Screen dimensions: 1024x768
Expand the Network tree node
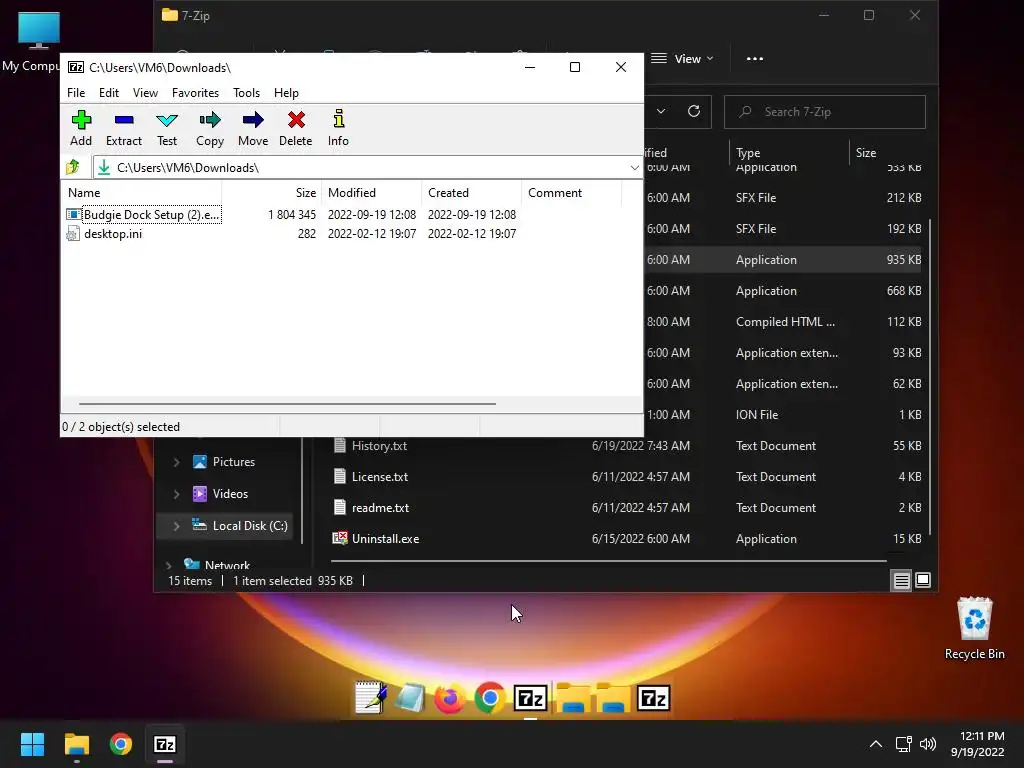[x=168, y=566]
